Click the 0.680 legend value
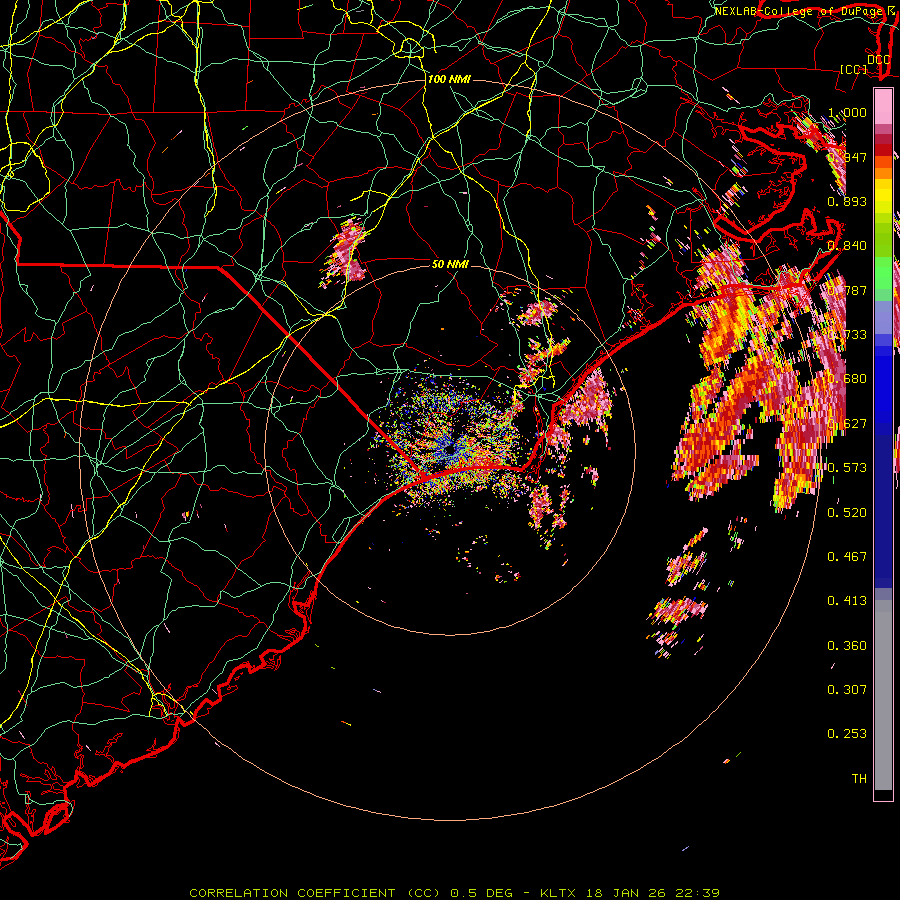This screenshot has width=900, height=900. click(847, 379)
